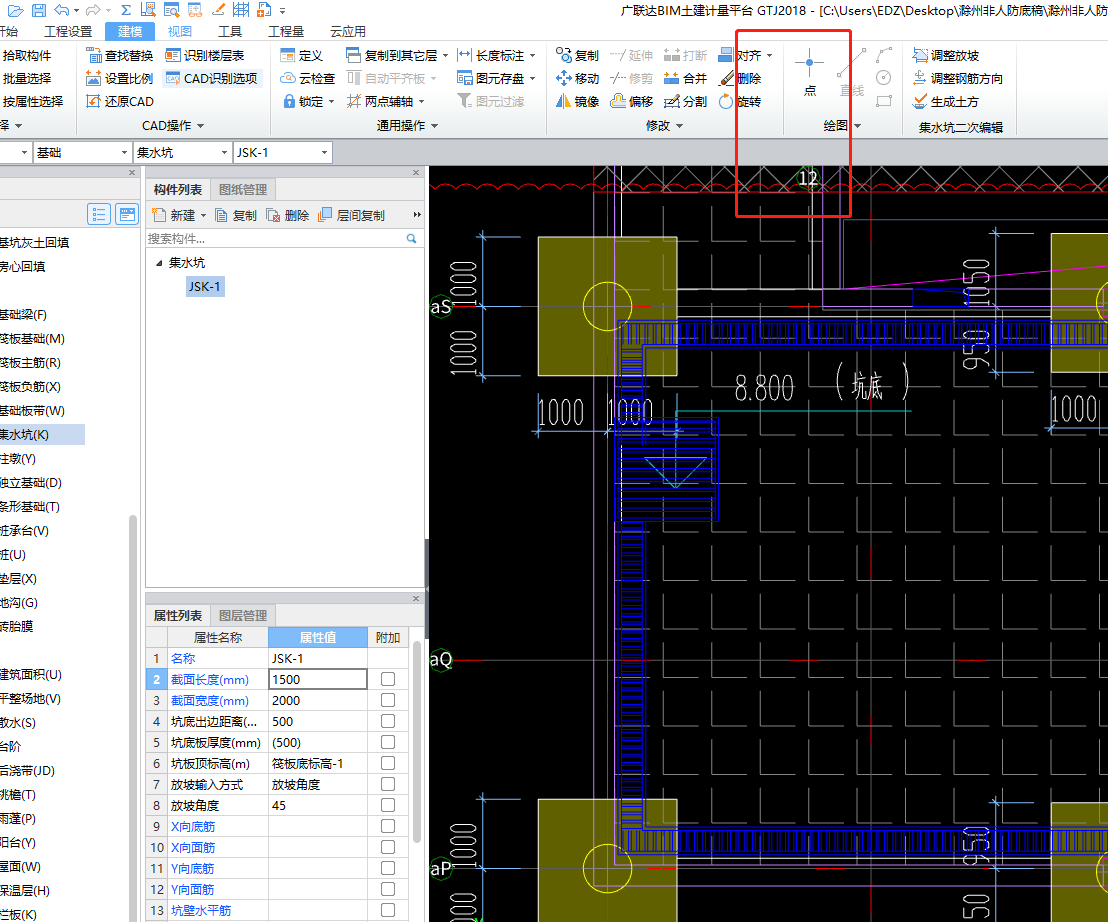The height and width of the screenshot is (922, 1108).
Task: Click 层间复制 in the component list toolbar
Action: click(x=352, y=215)
